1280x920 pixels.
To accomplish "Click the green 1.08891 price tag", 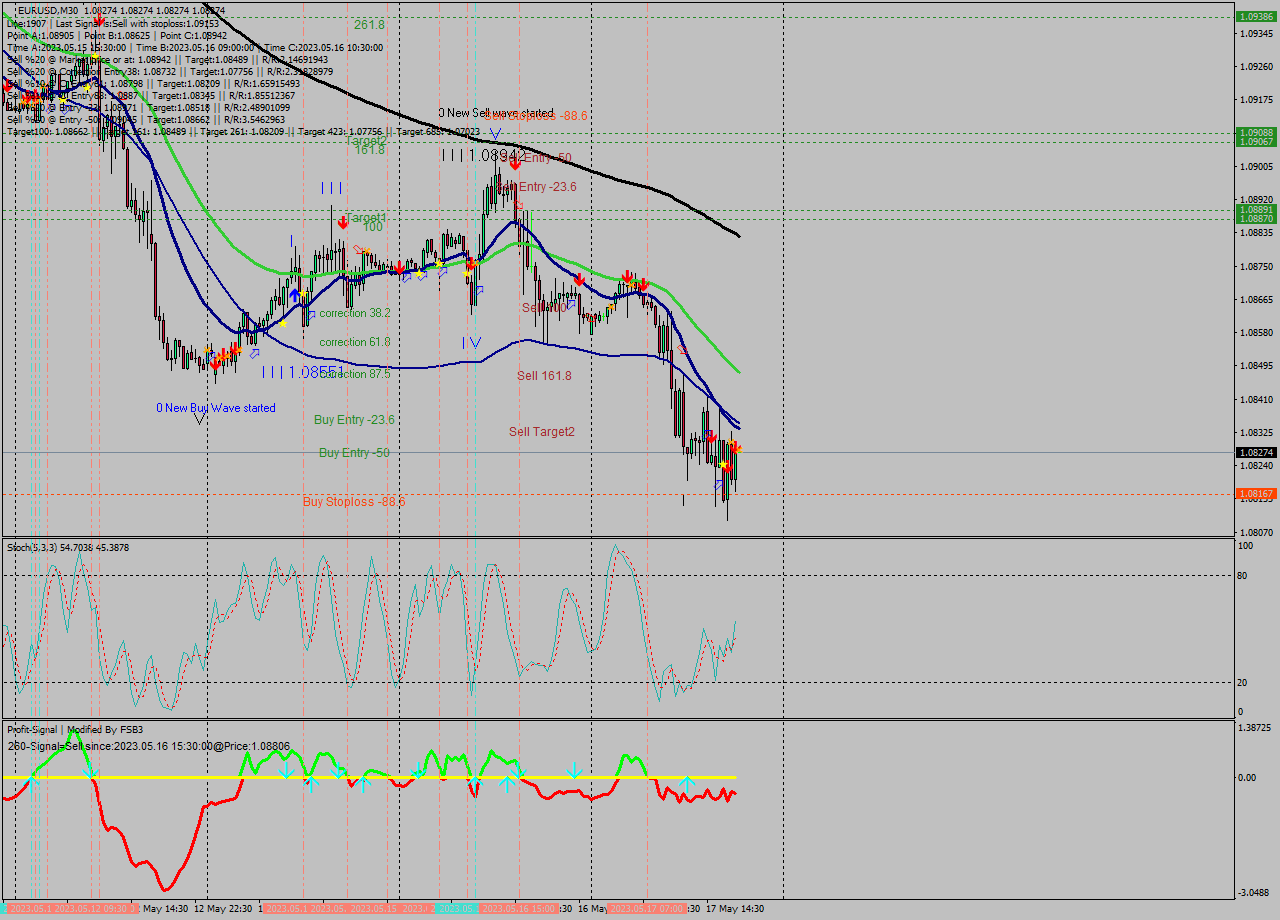I will [1256, 209].
